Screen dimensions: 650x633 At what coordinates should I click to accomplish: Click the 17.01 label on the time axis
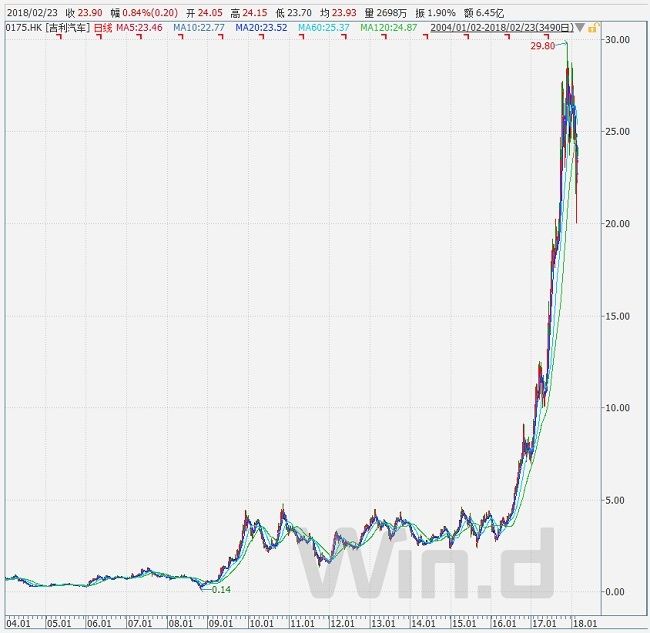tap(545, 623)
